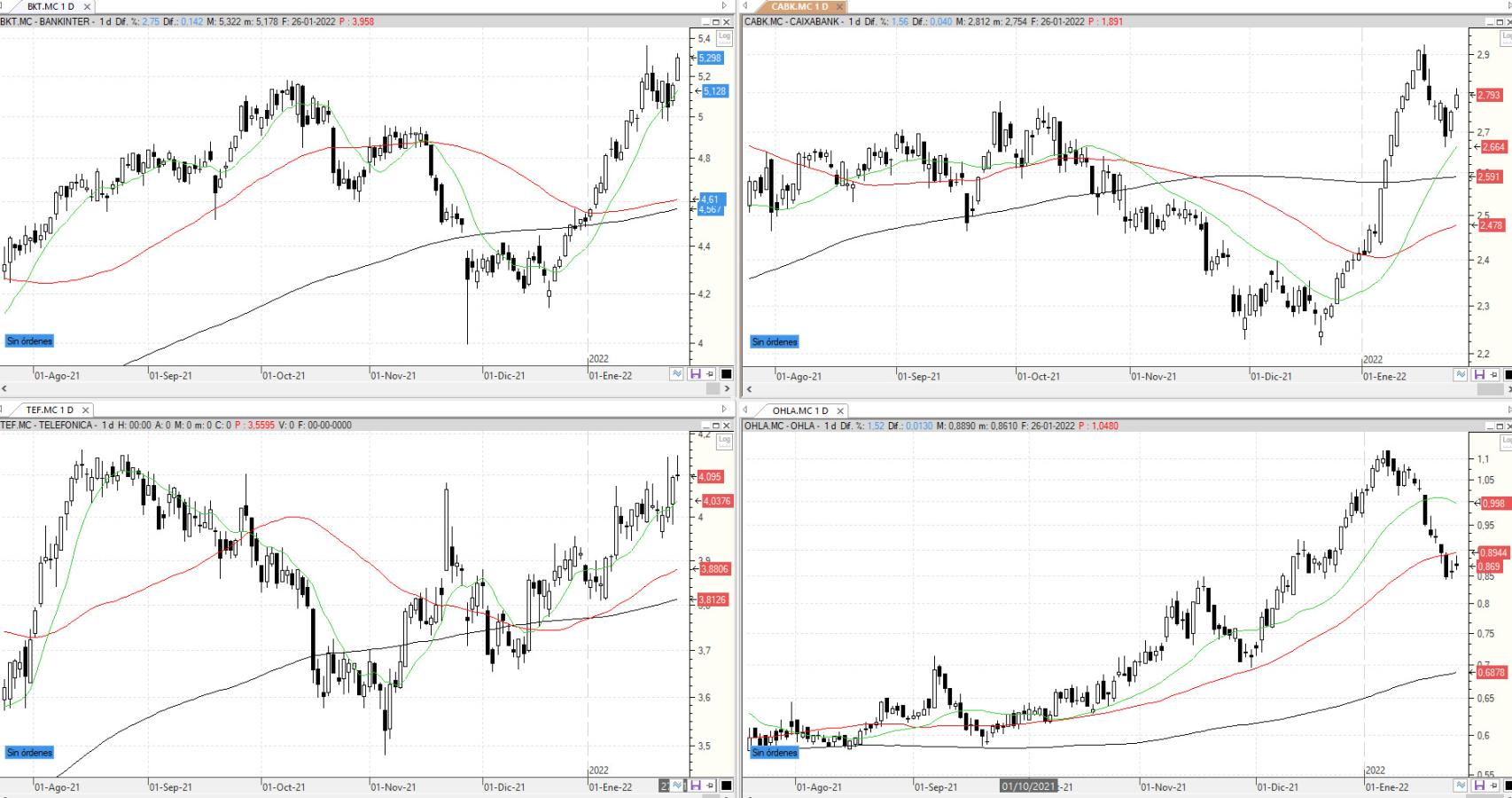Click highlighted date marker 01/10/2021 on OHLA axis

pyautogui.click(x=1028, y=786)
